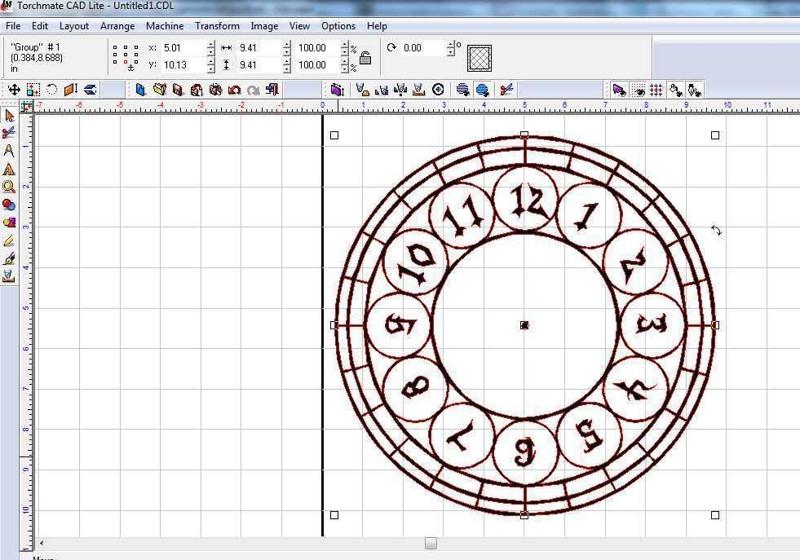Adjust the x position spinner arrows
The height and width of the screenshot is (560, 800).
click(211, 48)
